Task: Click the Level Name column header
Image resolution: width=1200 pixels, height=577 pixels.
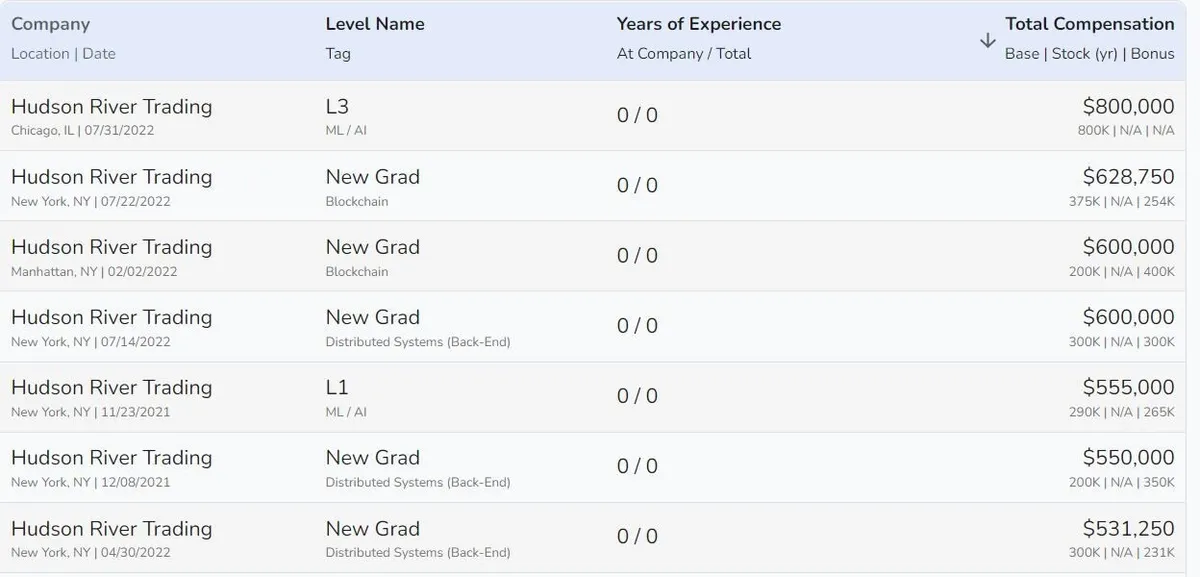Action: [x=375, y=24]
